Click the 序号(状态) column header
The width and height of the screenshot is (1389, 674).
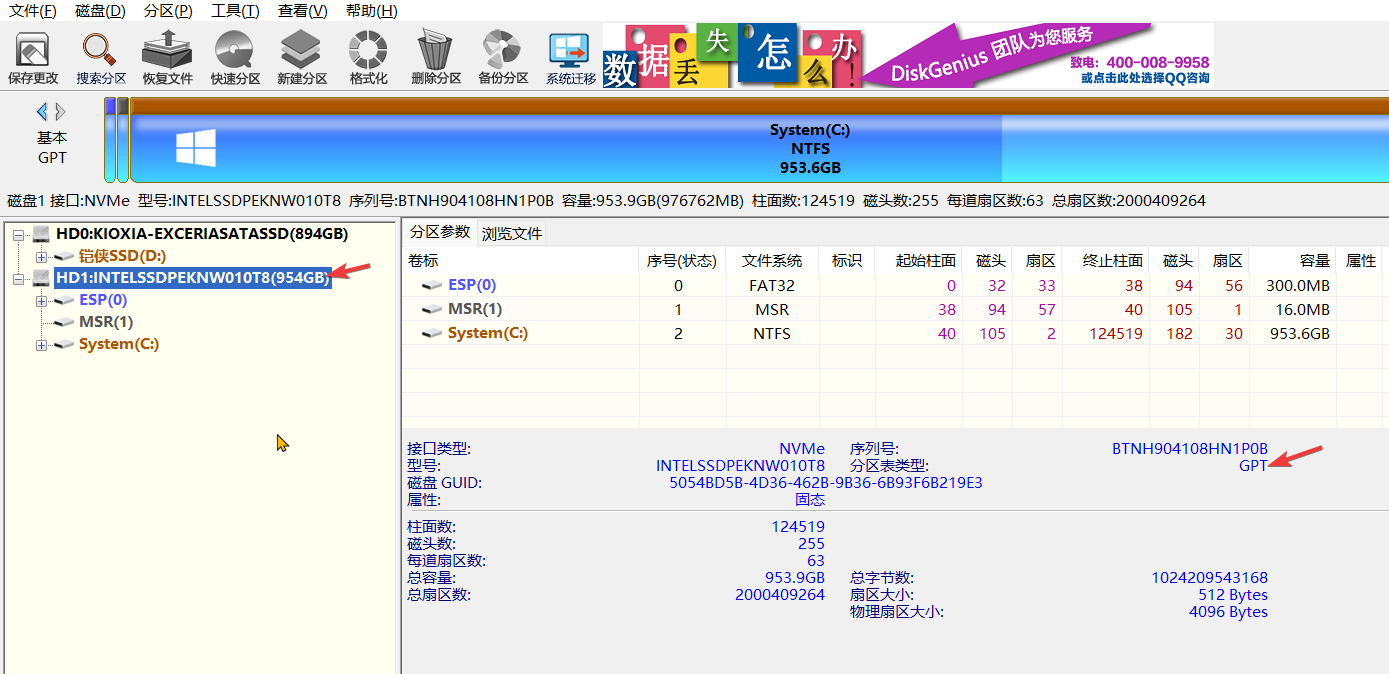[x=682, y=261]
